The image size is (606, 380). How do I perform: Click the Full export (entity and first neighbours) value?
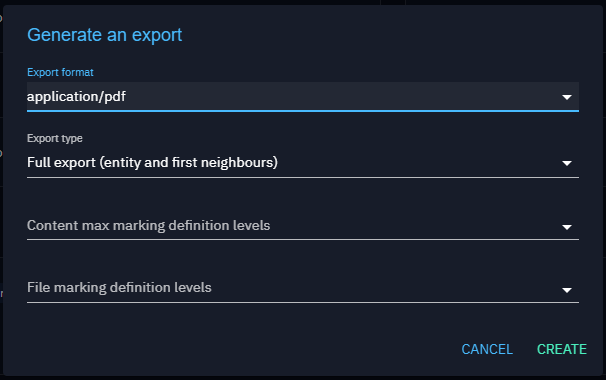152,162
